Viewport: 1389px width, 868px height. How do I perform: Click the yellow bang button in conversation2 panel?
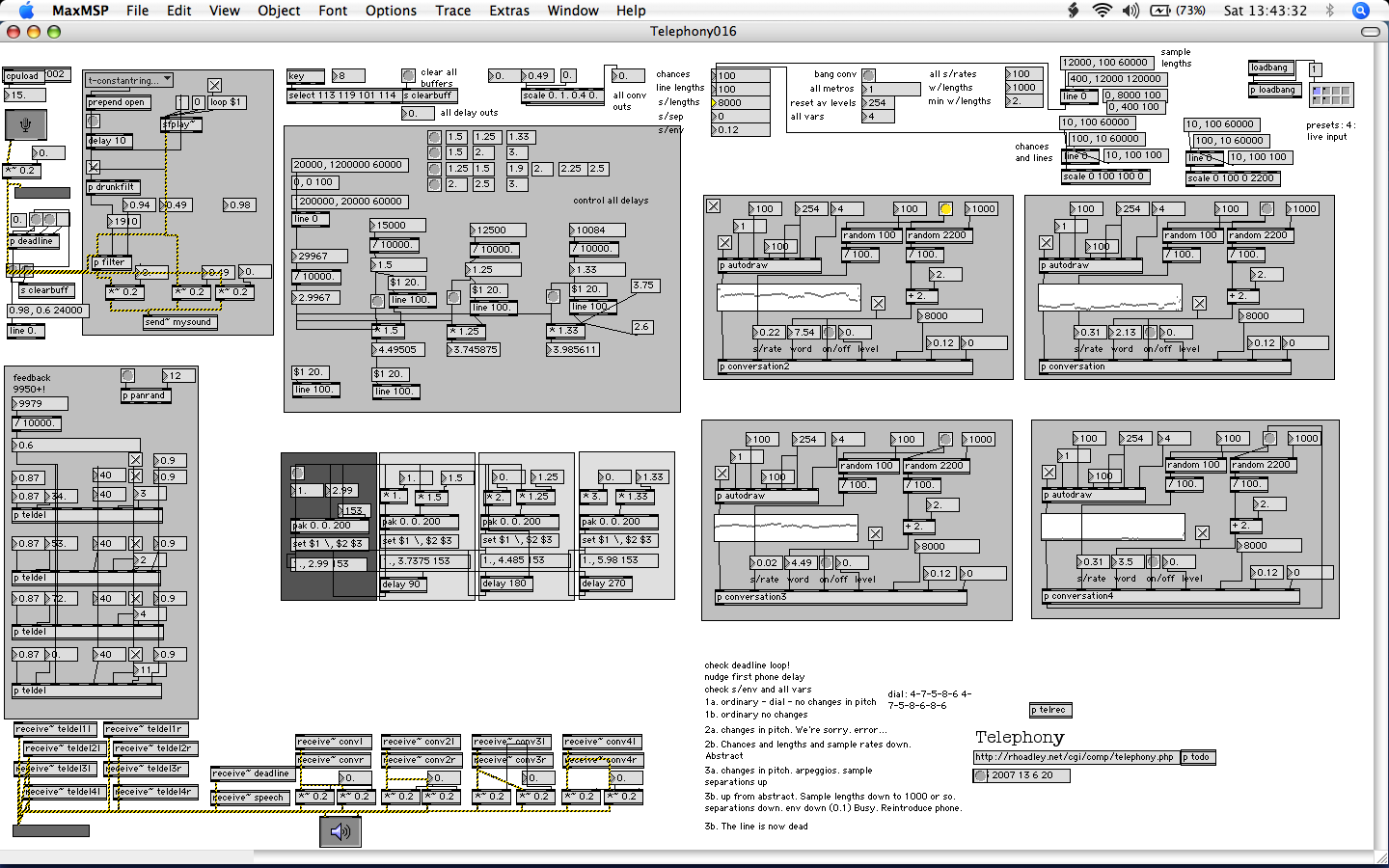coord(945,209)
